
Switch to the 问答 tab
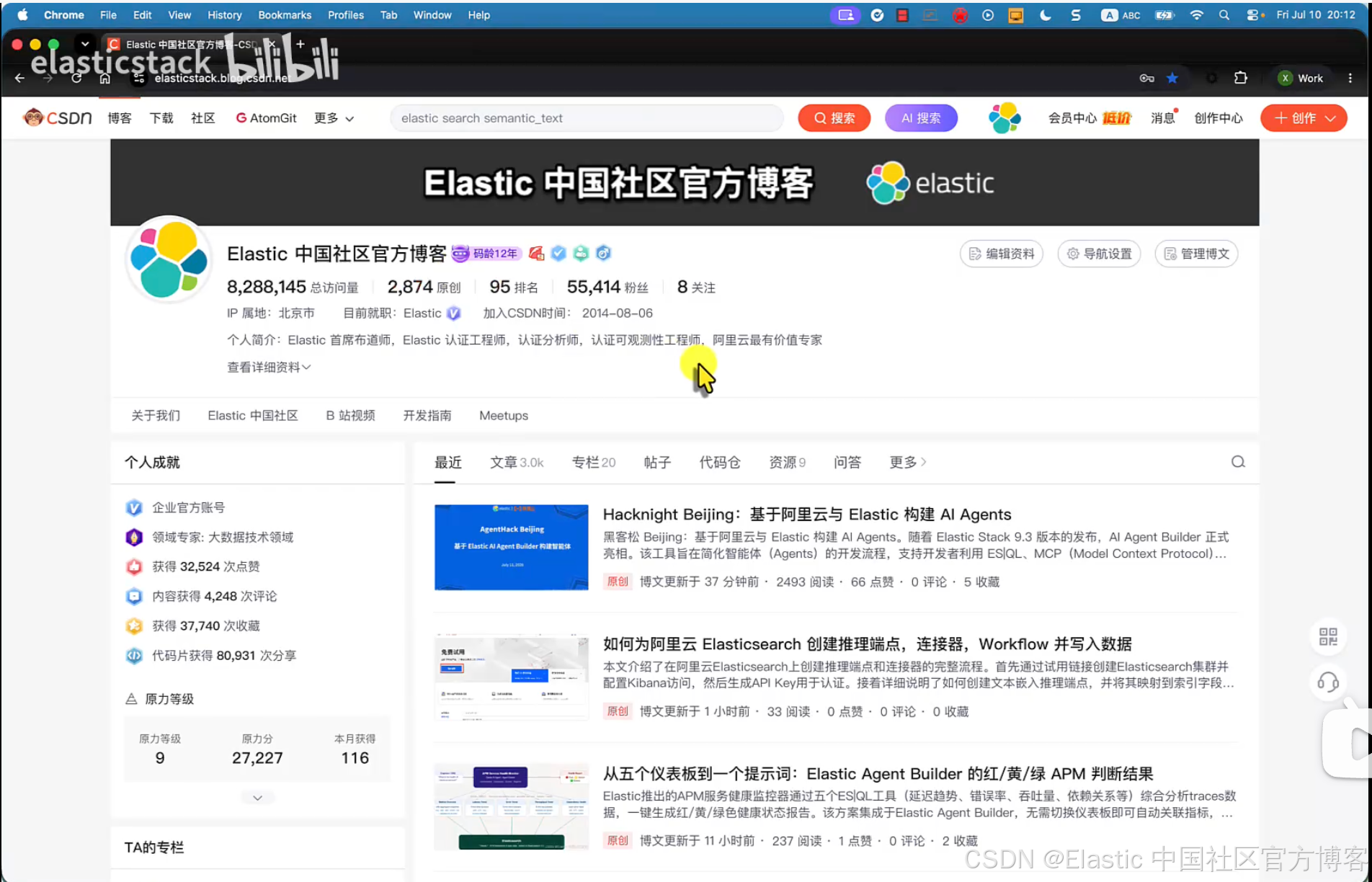coord(847,463)
